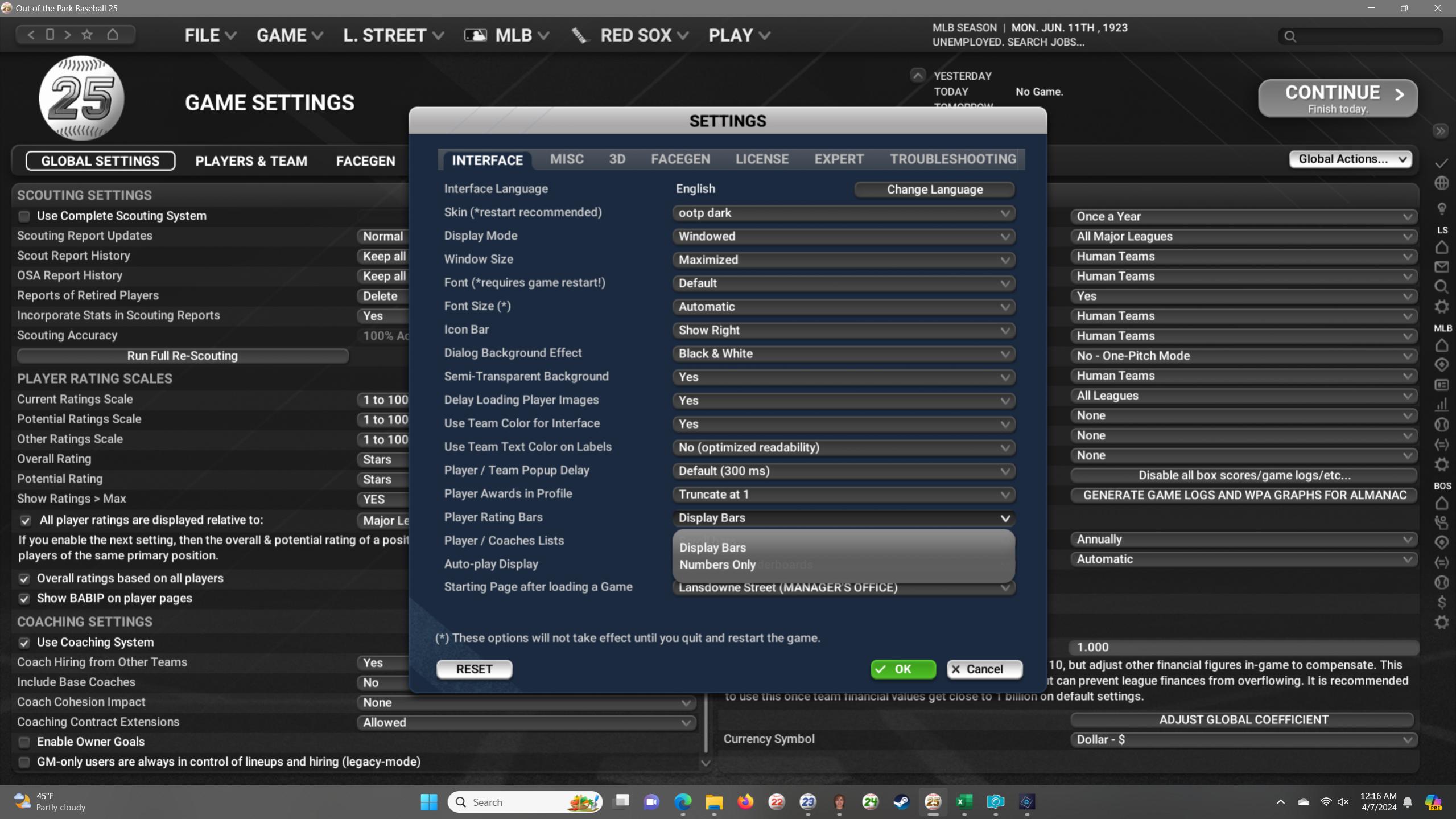
Task: Enable Use Complete Scouting System checkbox
Action: pos(24,216)
